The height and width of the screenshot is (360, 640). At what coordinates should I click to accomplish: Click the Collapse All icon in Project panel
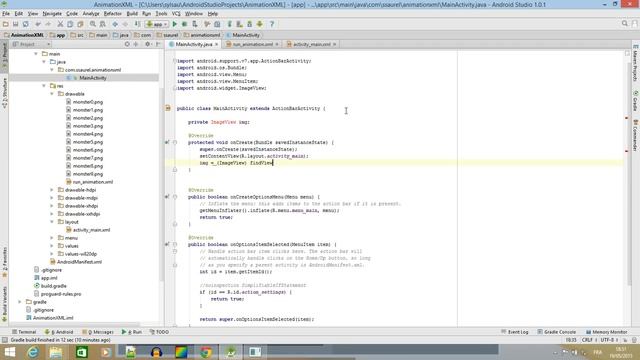[x=136, y=44]
